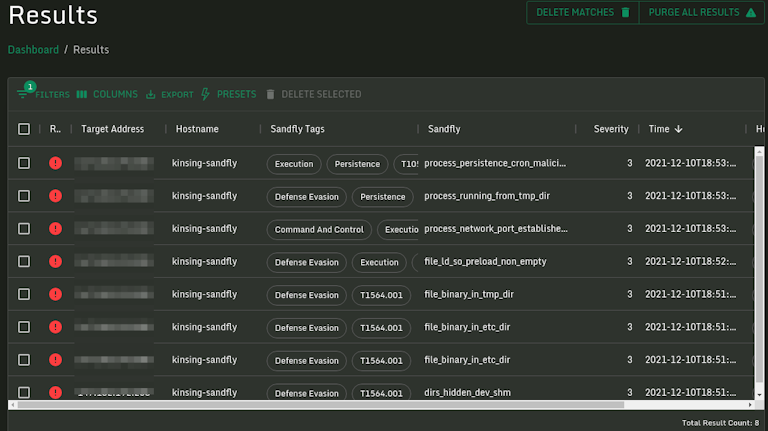Click red alert icon for process_persistence_cron row
768x431 pixels.
coord(55,163)
